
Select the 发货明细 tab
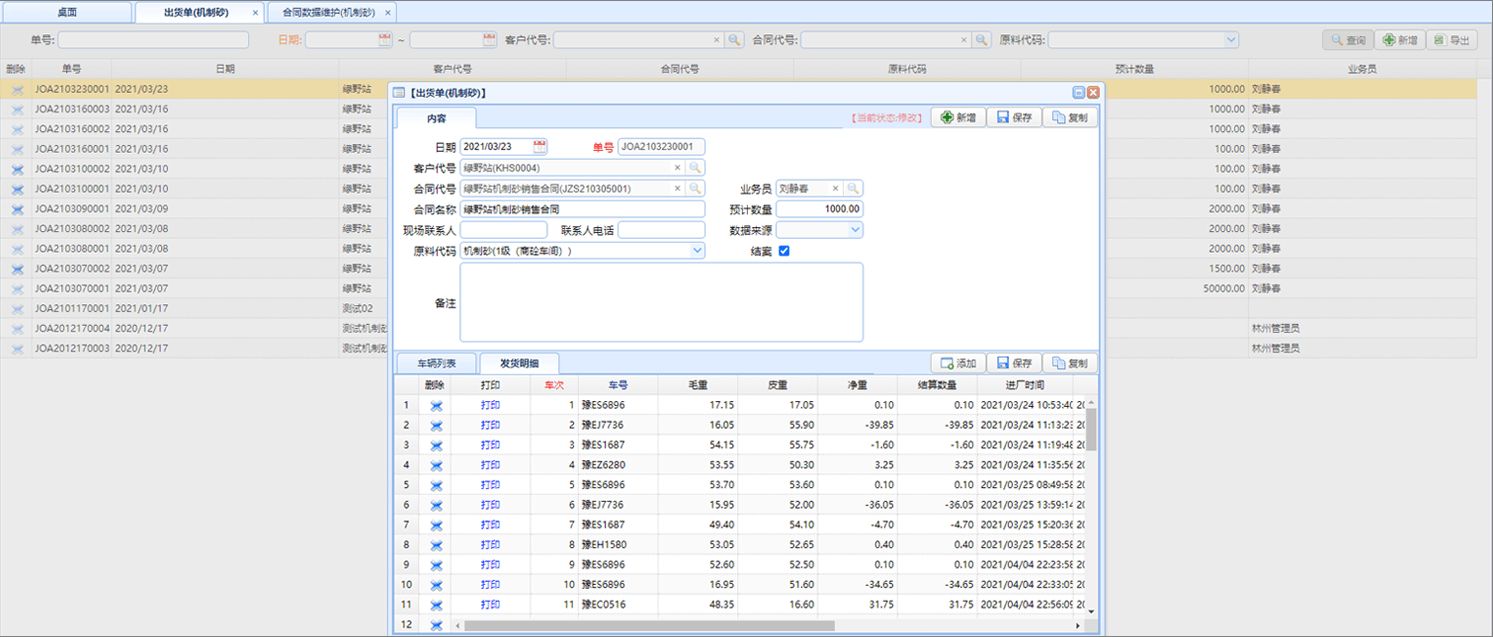[519, 363]
